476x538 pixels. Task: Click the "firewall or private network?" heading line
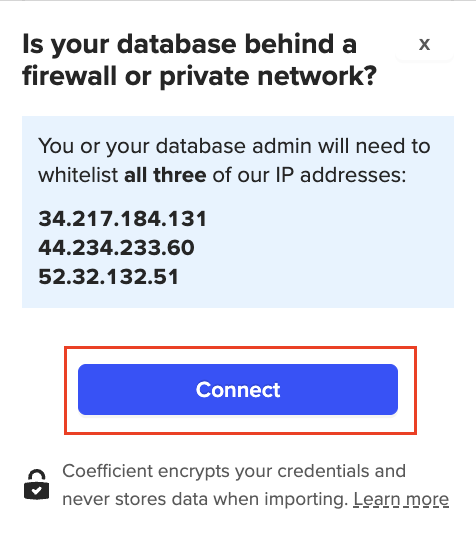coord(199,76)
